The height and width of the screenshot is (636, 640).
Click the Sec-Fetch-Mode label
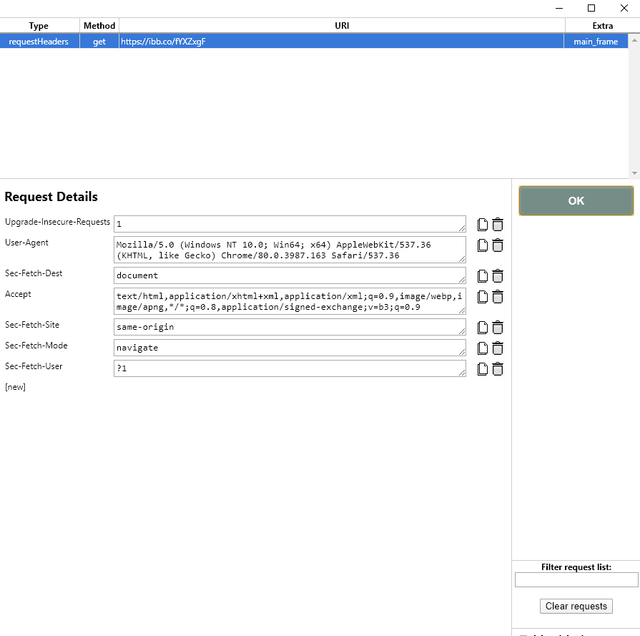pos(36,346)
